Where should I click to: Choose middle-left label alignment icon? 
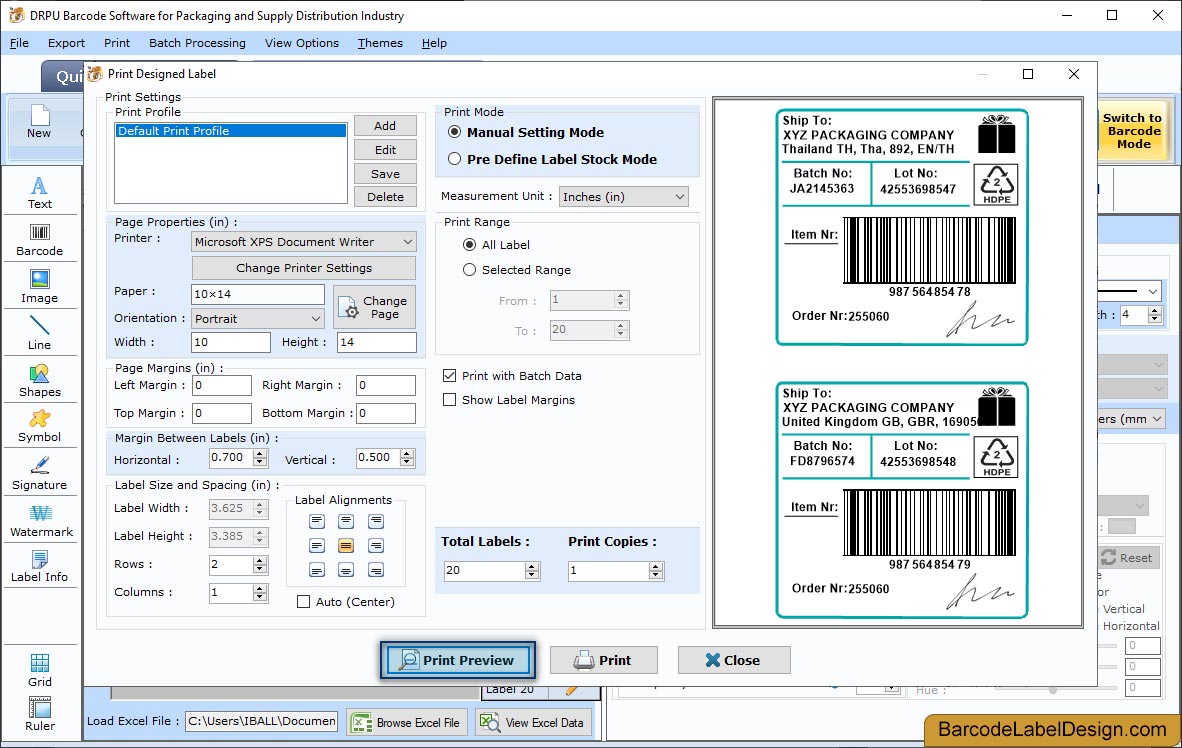pyautogui.click(x=317, y=545)
